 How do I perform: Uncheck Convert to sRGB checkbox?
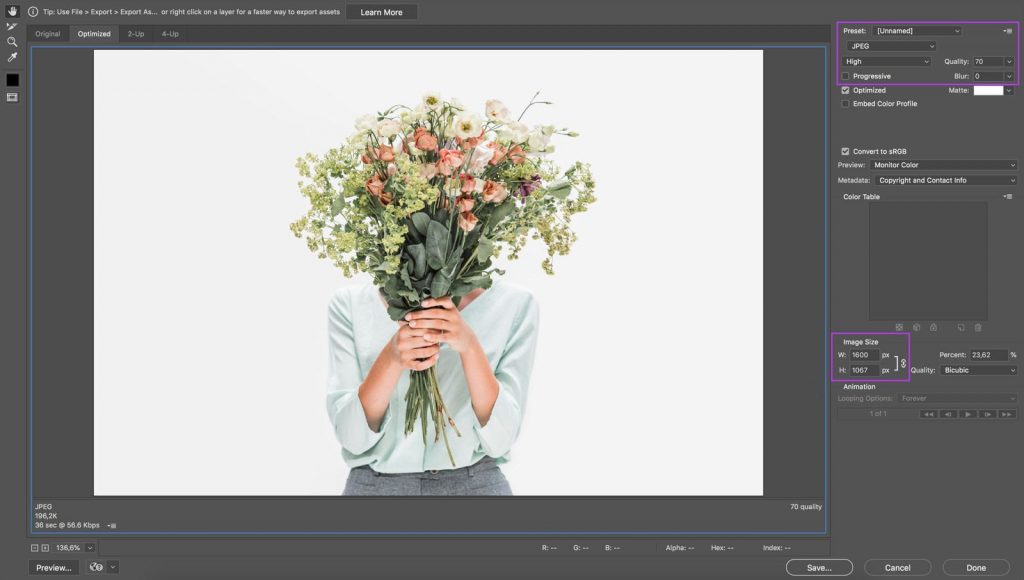pos(845,151)
